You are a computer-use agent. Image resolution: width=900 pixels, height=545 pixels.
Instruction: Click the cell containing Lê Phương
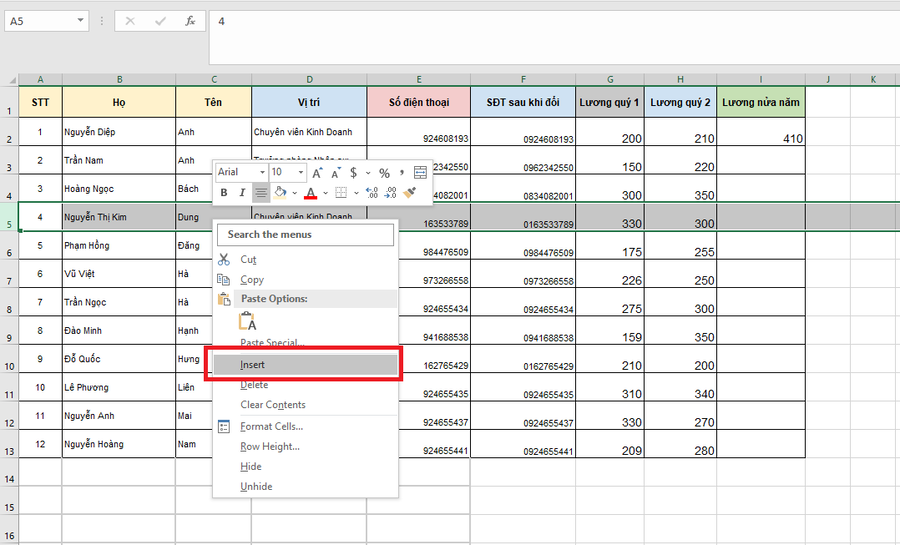119,387
